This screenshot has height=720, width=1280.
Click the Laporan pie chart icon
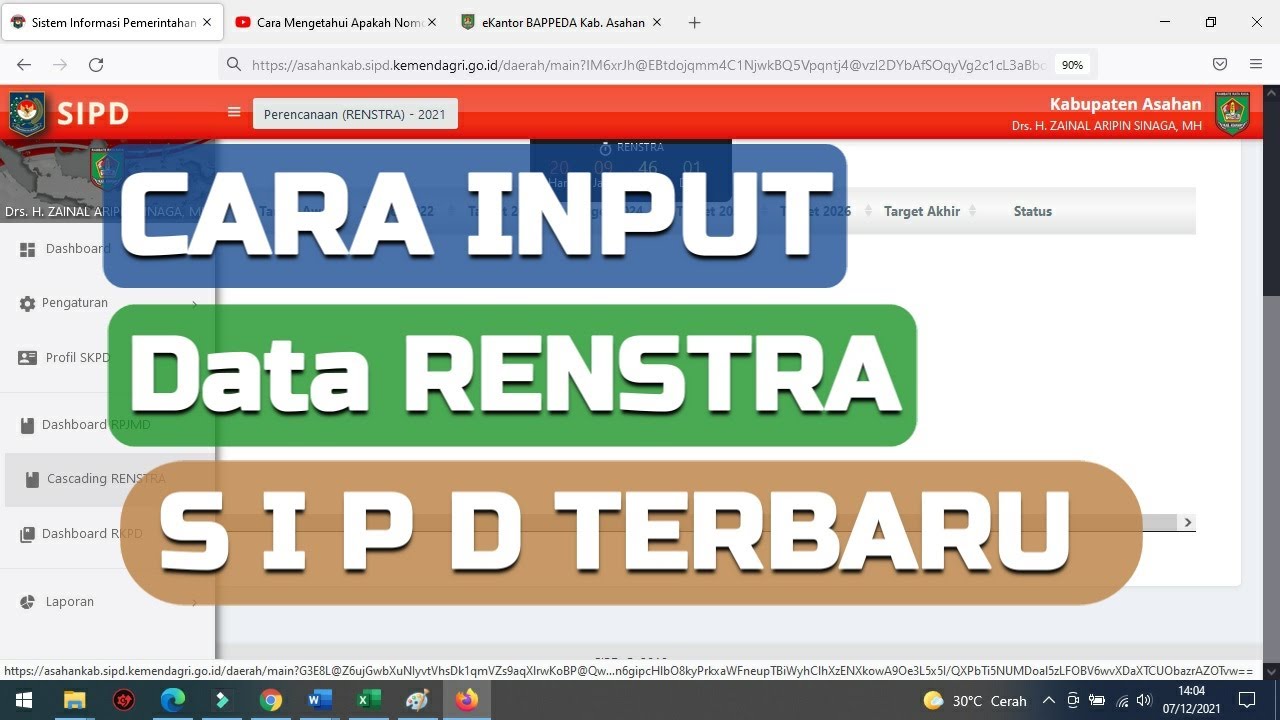[x=27, y=602]
